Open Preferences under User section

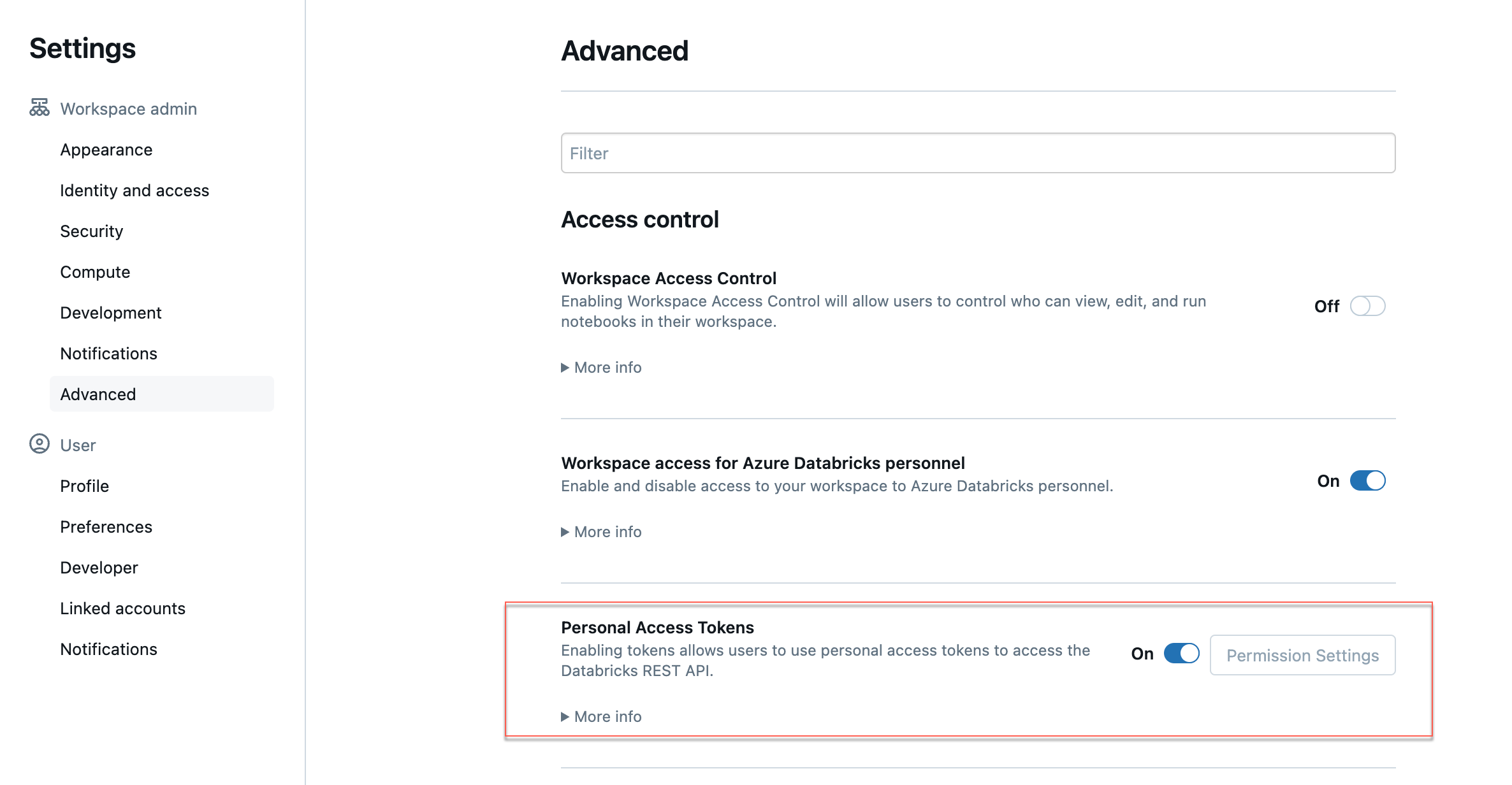click(x=106, y=527)
